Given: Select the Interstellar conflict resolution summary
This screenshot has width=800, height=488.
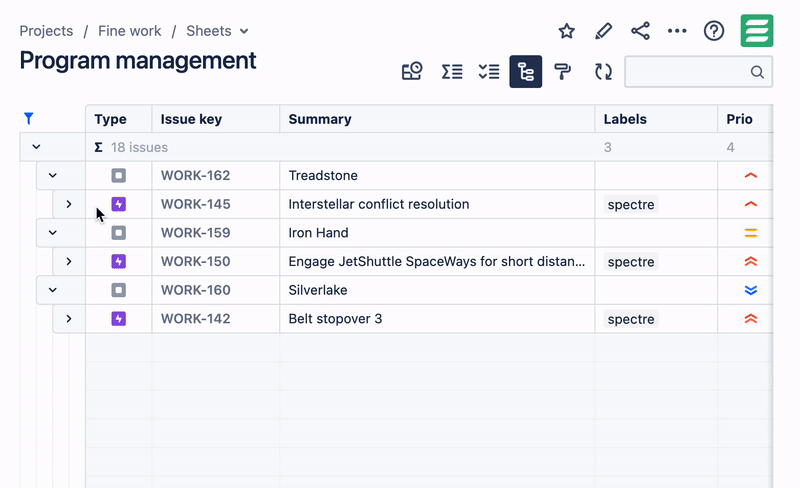Looking at the screenshot, I should point(437,204).
